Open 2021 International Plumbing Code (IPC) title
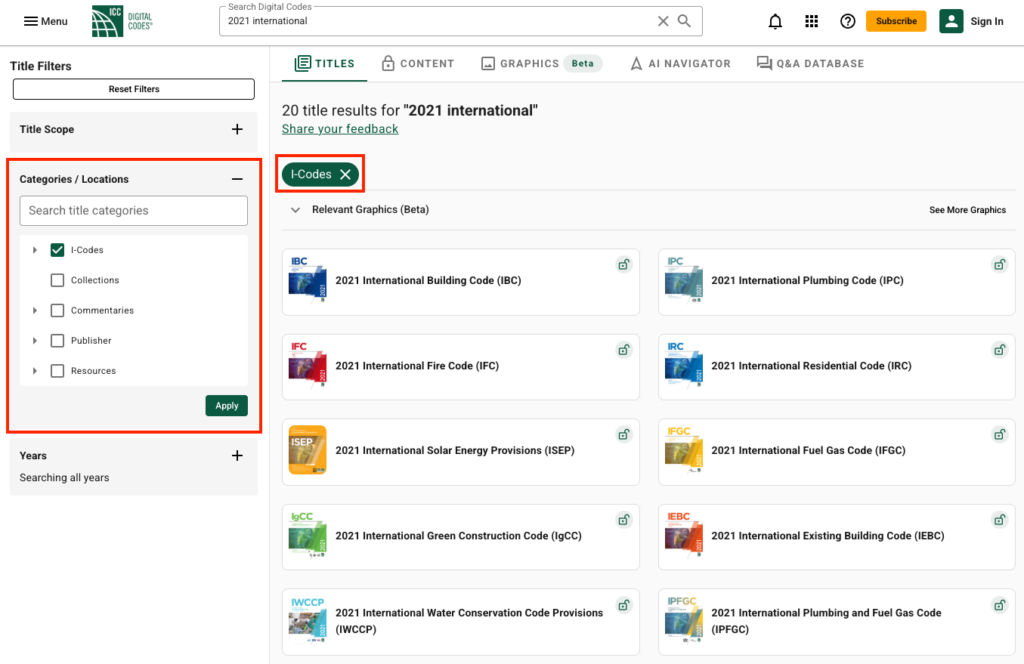 click(807, 280)
